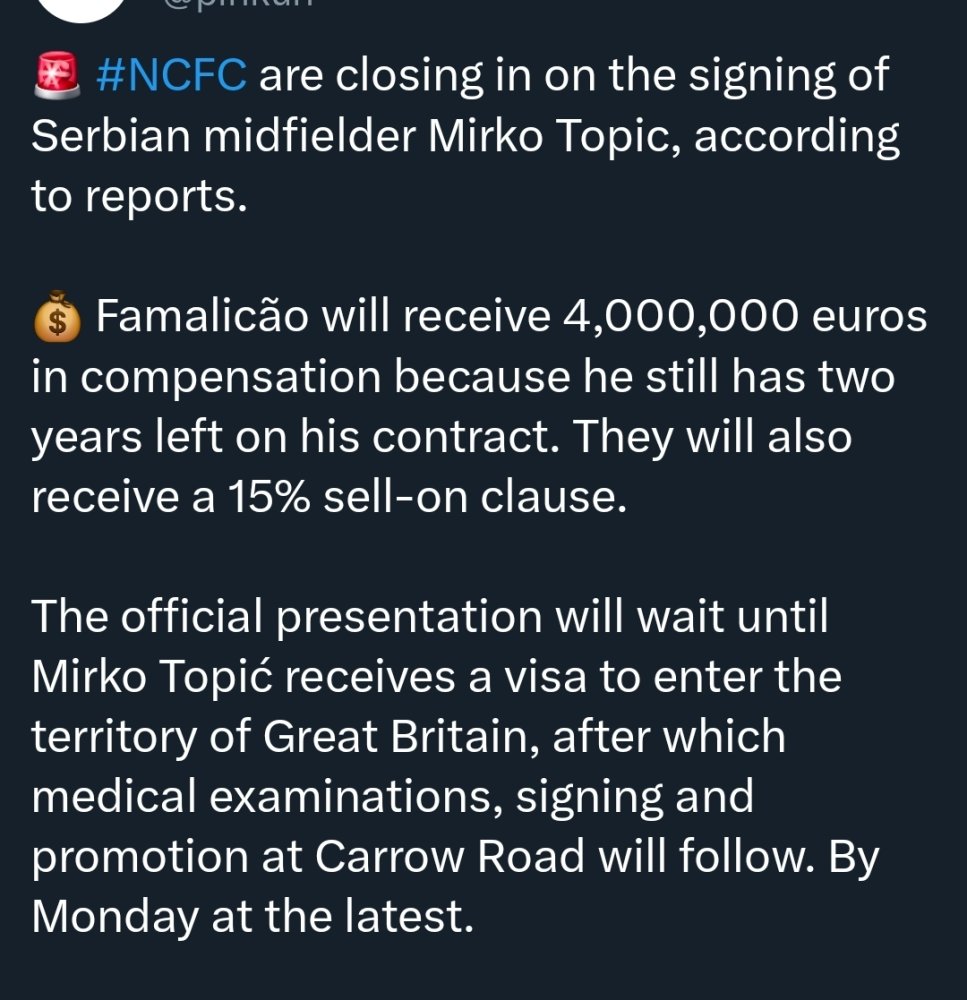Tap the words "in compensation"
Viewport: 967px width, 1000px height.
pyautogui.click(x=206, y=378)
